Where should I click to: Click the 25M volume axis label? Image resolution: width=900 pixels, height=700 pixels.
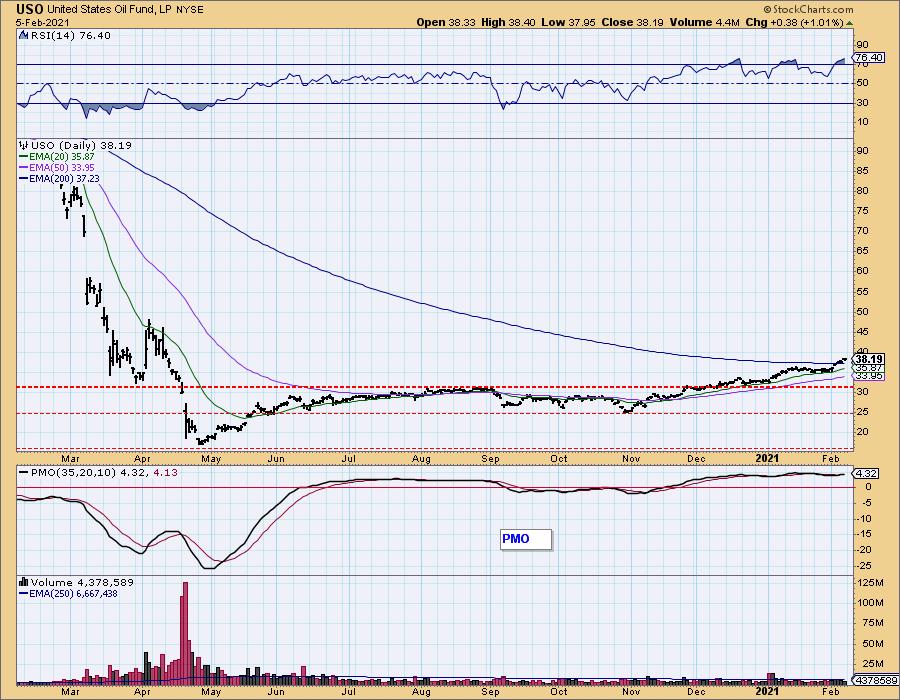pos(873,664)
